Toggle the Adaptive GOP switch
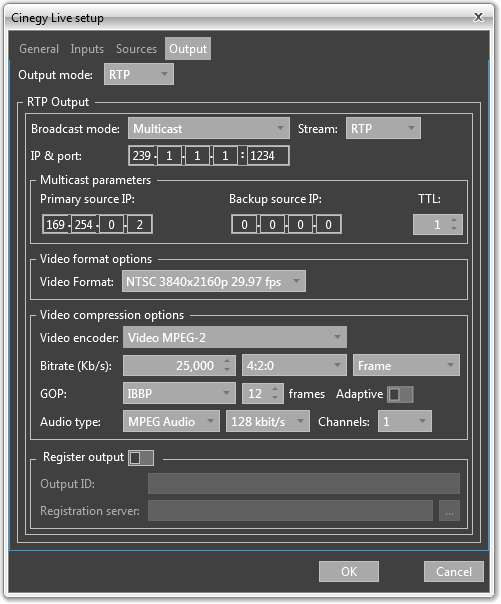Viewport: 501px width, 604px height. pyautogui.click(x=400, y=394)
